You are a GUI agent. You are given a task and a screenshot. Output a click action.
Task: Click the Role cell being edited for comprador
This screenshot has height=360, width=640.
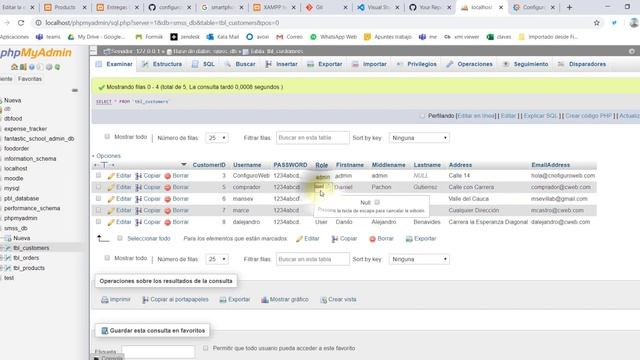323,187
